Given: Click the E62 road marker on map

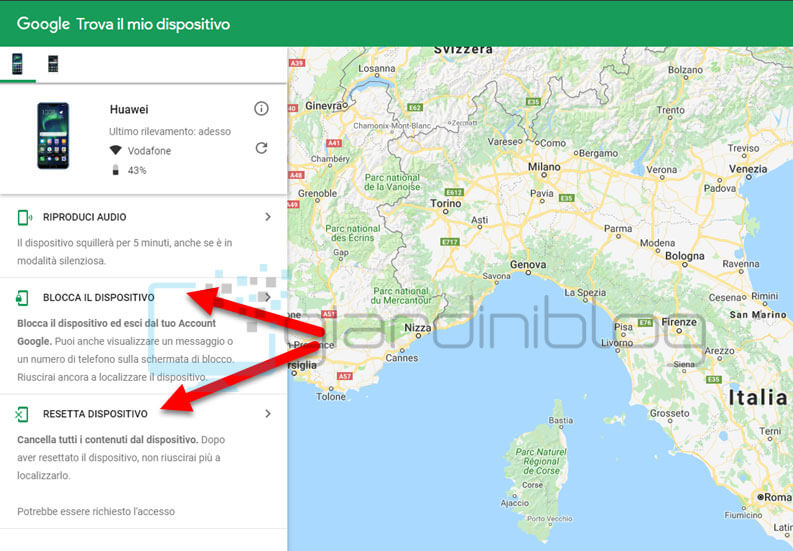Looking at the screenshot, I should [415, 108].
